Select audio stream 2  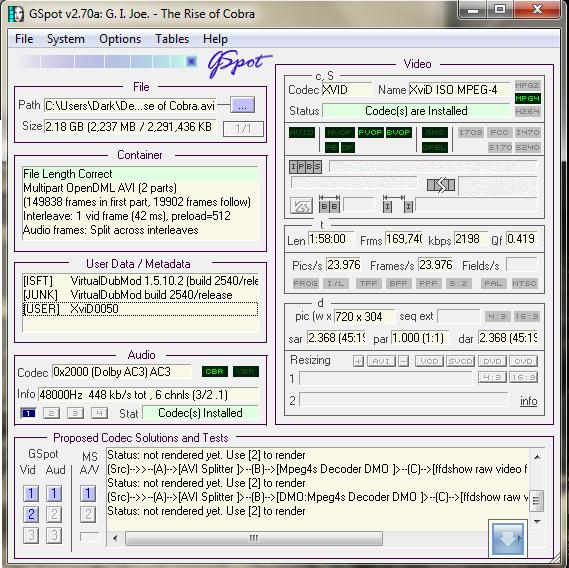(52, 413)
